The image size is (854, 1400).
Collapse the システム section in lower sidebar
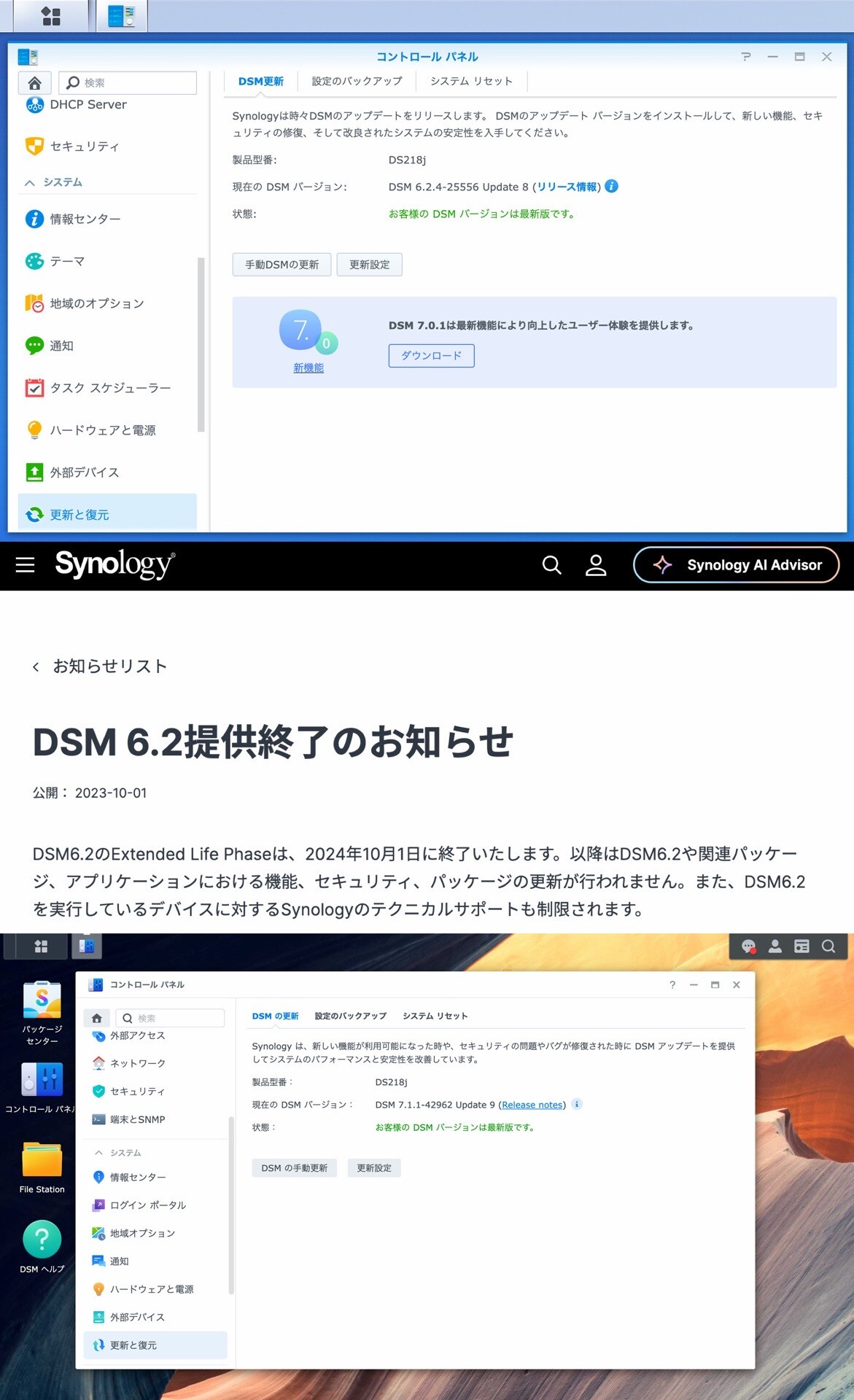pos(99,1153)
